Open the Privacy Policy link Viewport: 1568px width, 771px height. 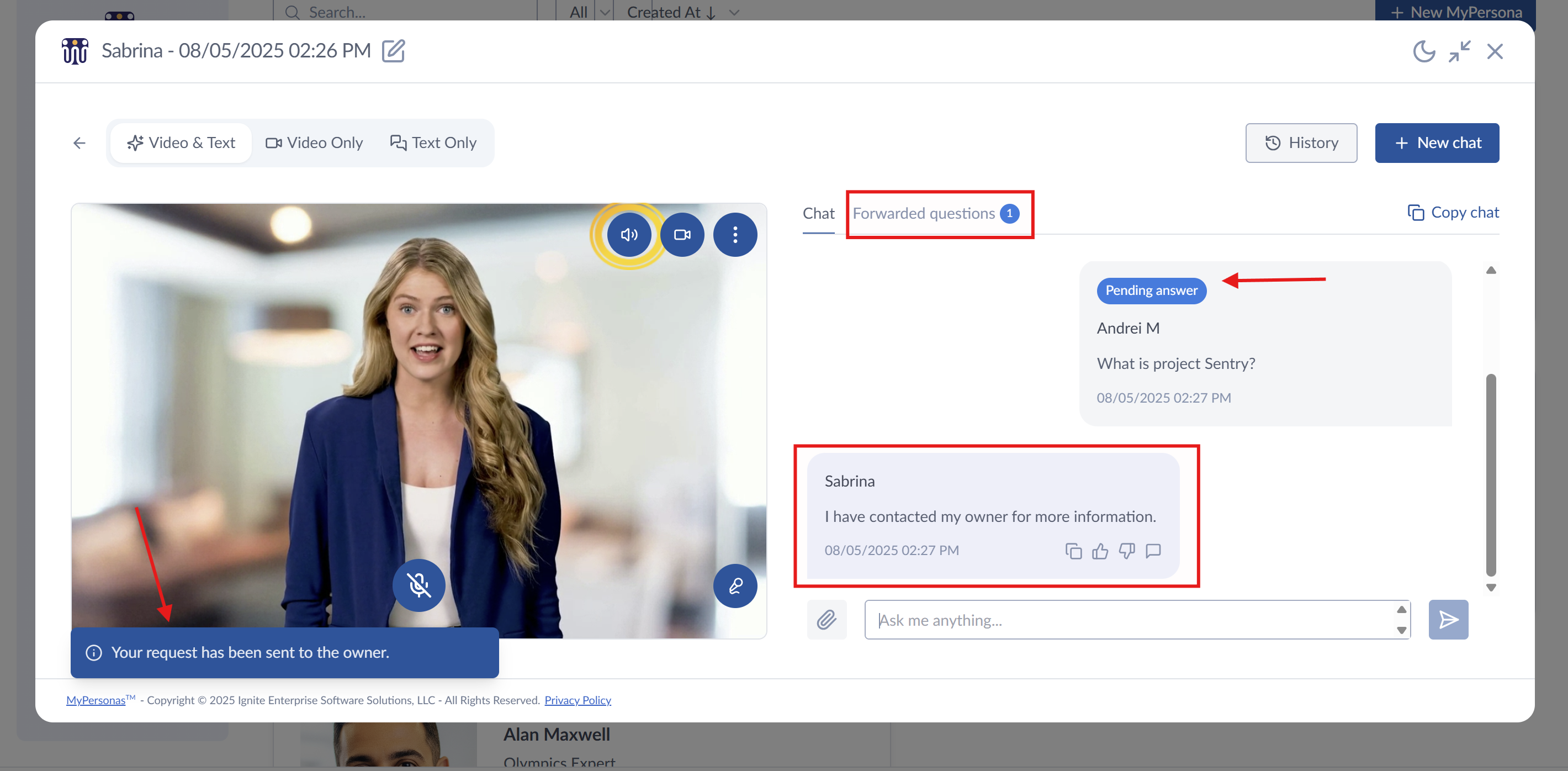click(x=578, y=700)
